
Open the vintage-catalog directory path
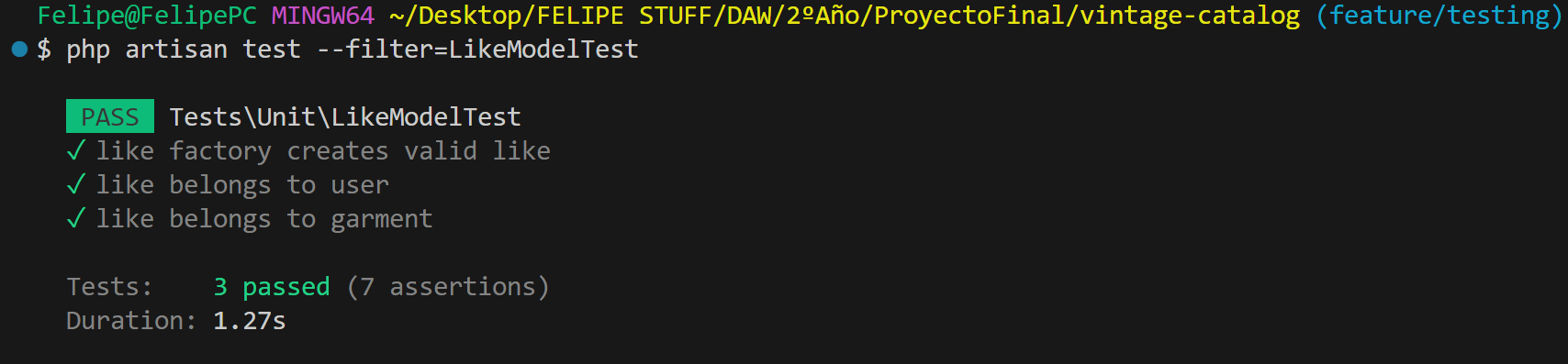click(846, 16)
